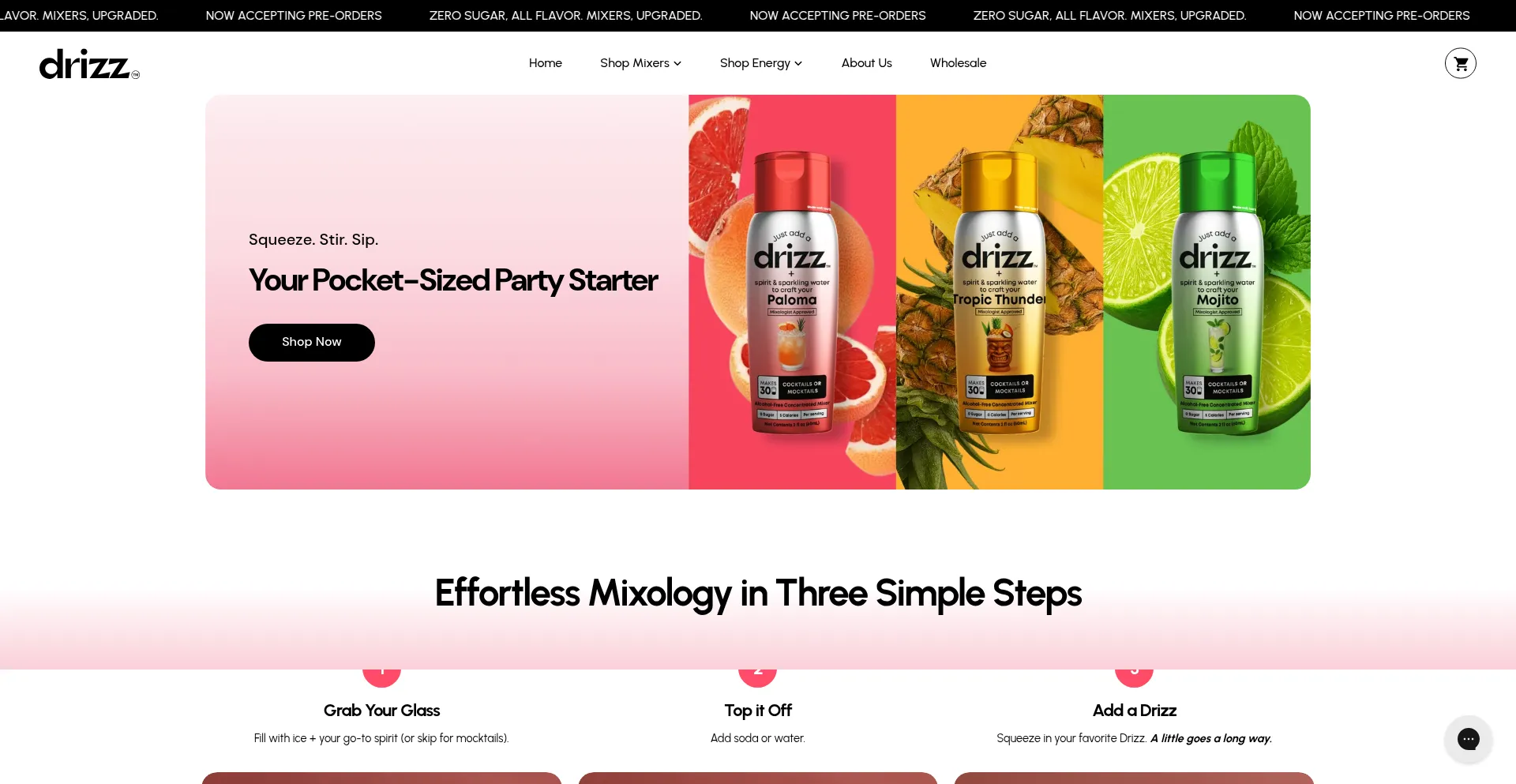Screen dimensions: 1516x784
Task: Click the Grab Your Glass heading
Action: pos(381,711)
